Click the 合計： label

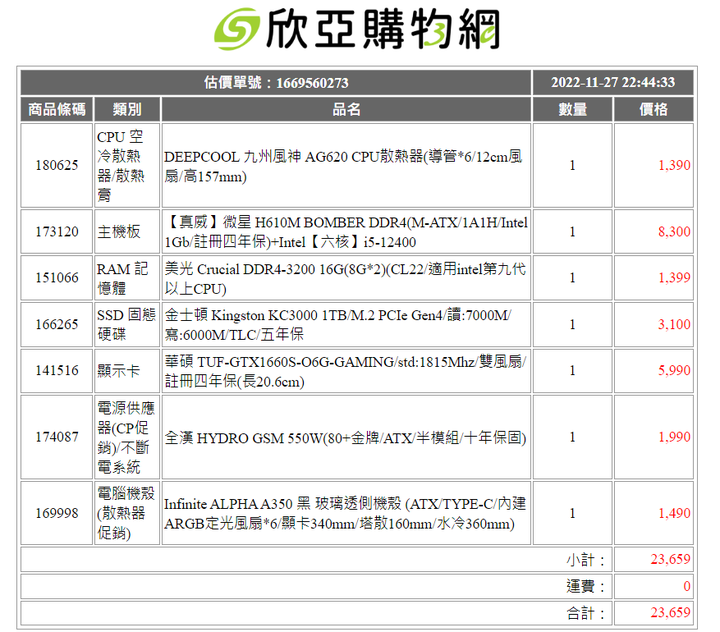[x=585, y=613]
